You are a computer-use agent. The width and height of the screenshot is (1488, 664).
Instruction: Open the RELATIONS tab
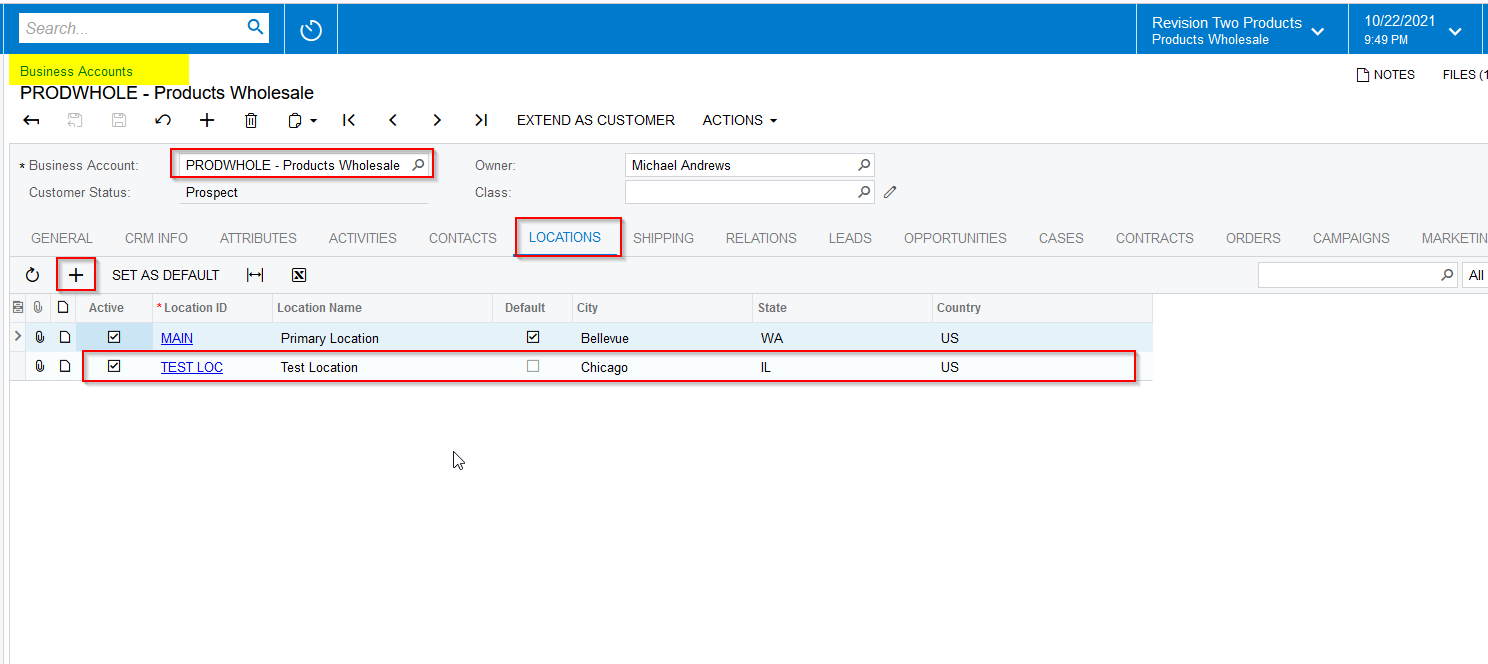[x=761, y=238]
